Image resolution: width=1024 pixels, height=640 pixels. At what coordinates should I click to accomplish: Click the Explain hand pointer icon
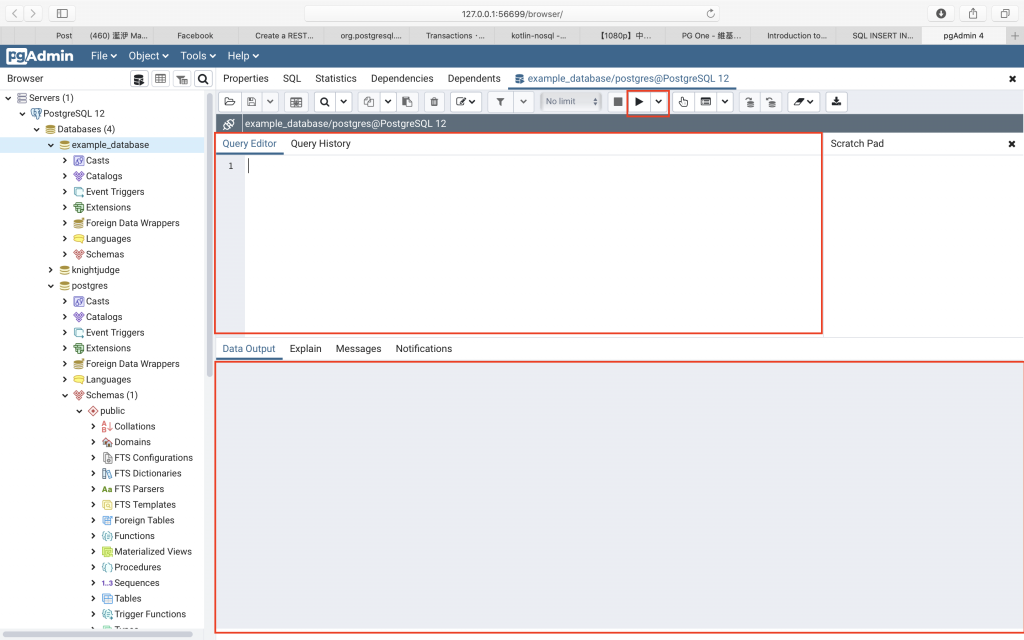[x=683, y=102]
